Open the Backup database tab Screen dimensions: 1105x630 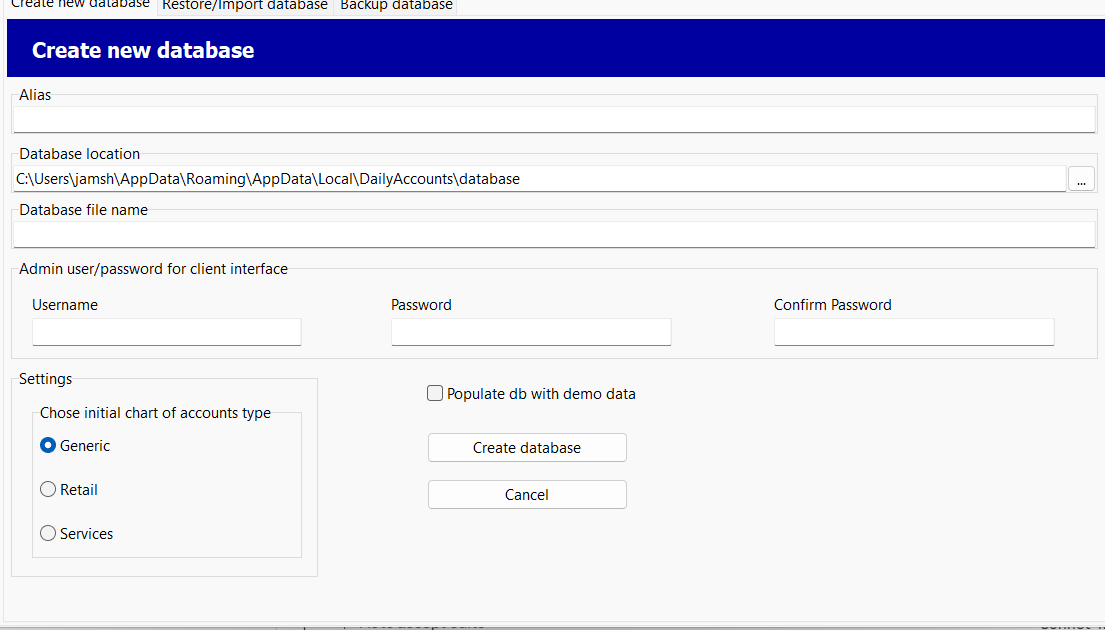point(396,6)
